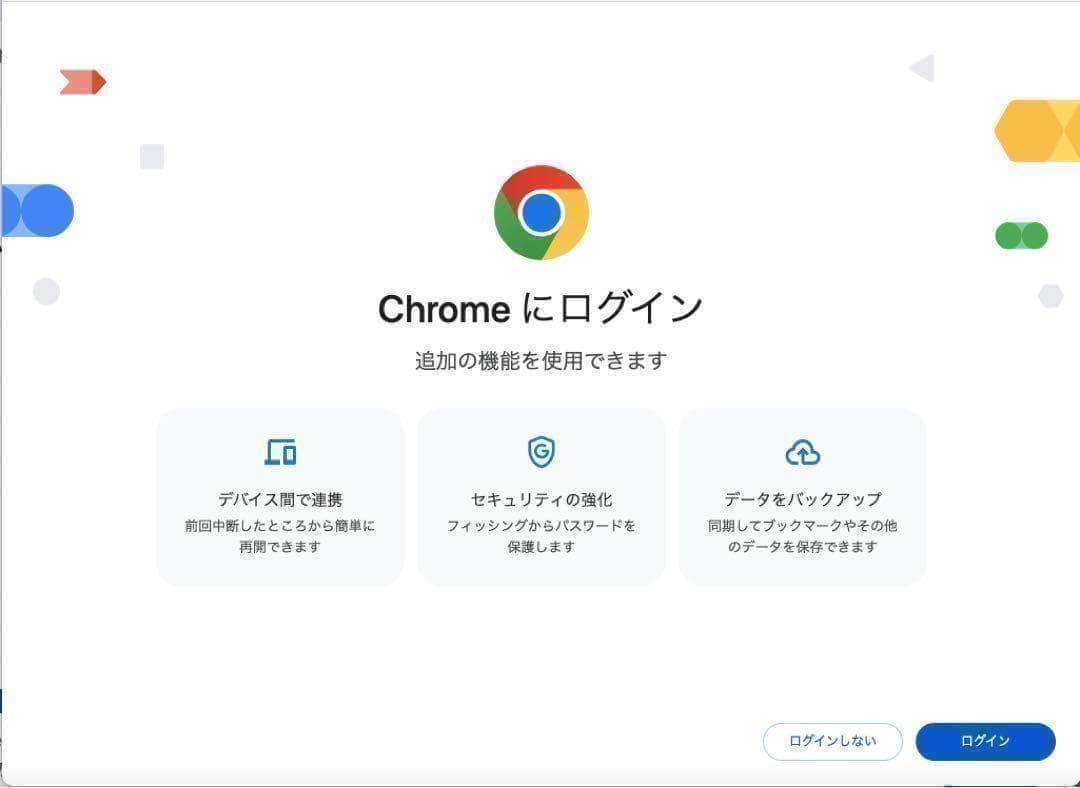
Task: Click the gray triangle decoration near the top right
Action: click(921, 68)
